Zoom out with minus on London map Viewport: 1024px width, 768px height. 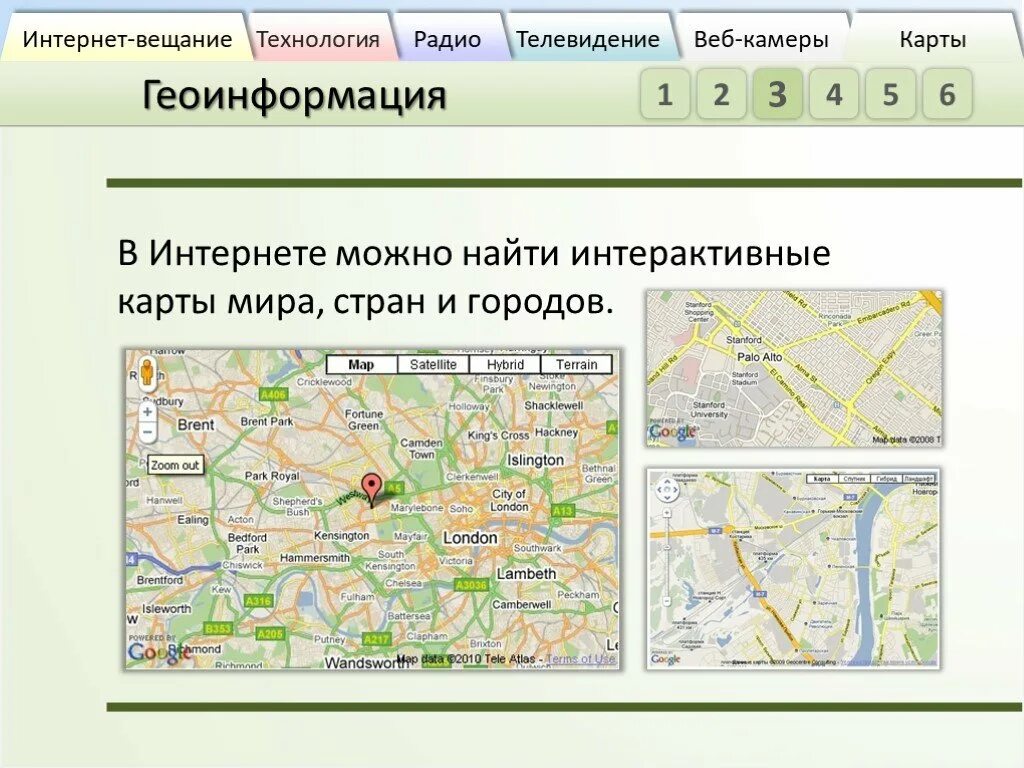coord(148,432)
